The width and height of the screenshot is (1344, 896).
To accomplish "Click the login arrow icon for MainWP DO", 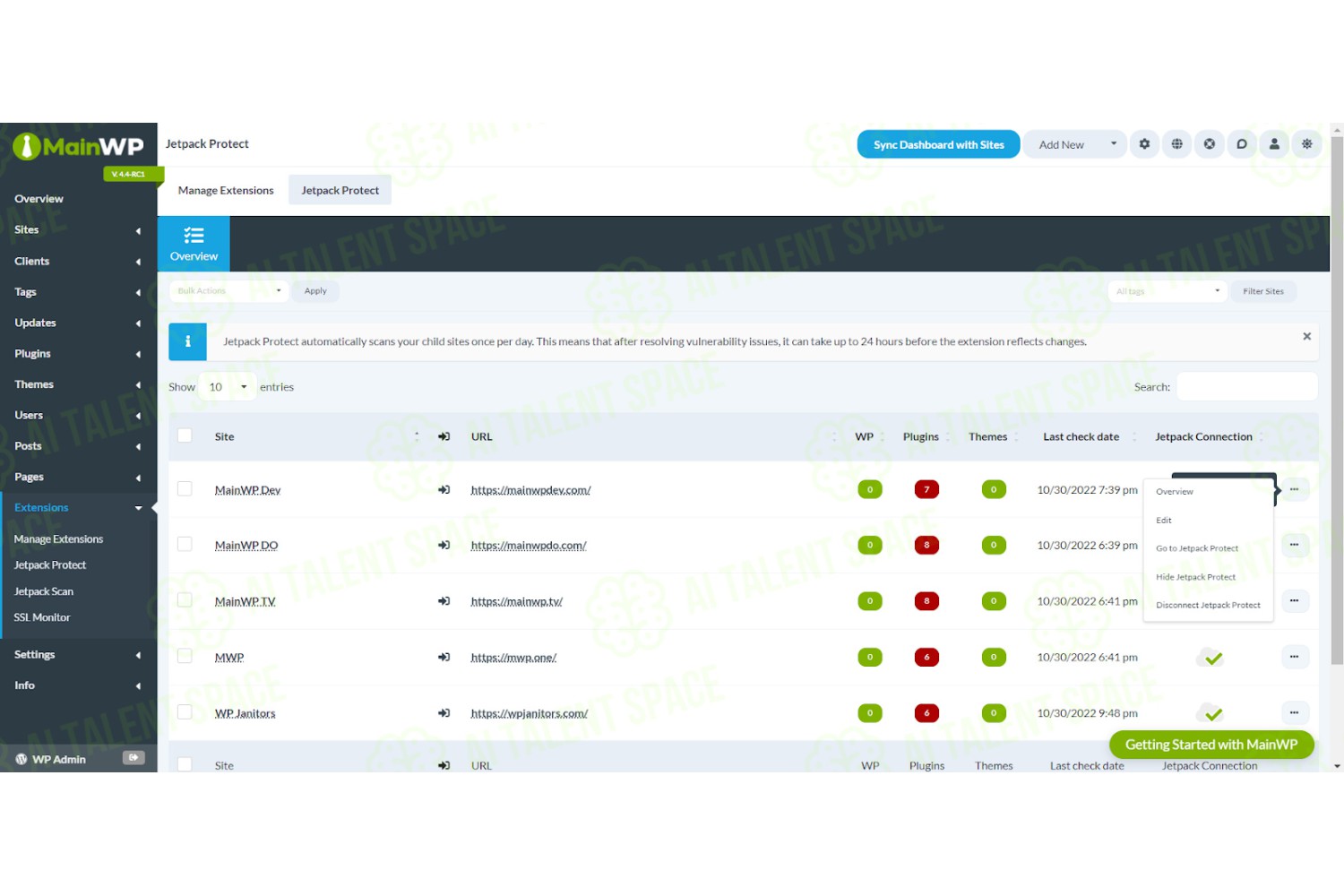I will click(444, 545).
